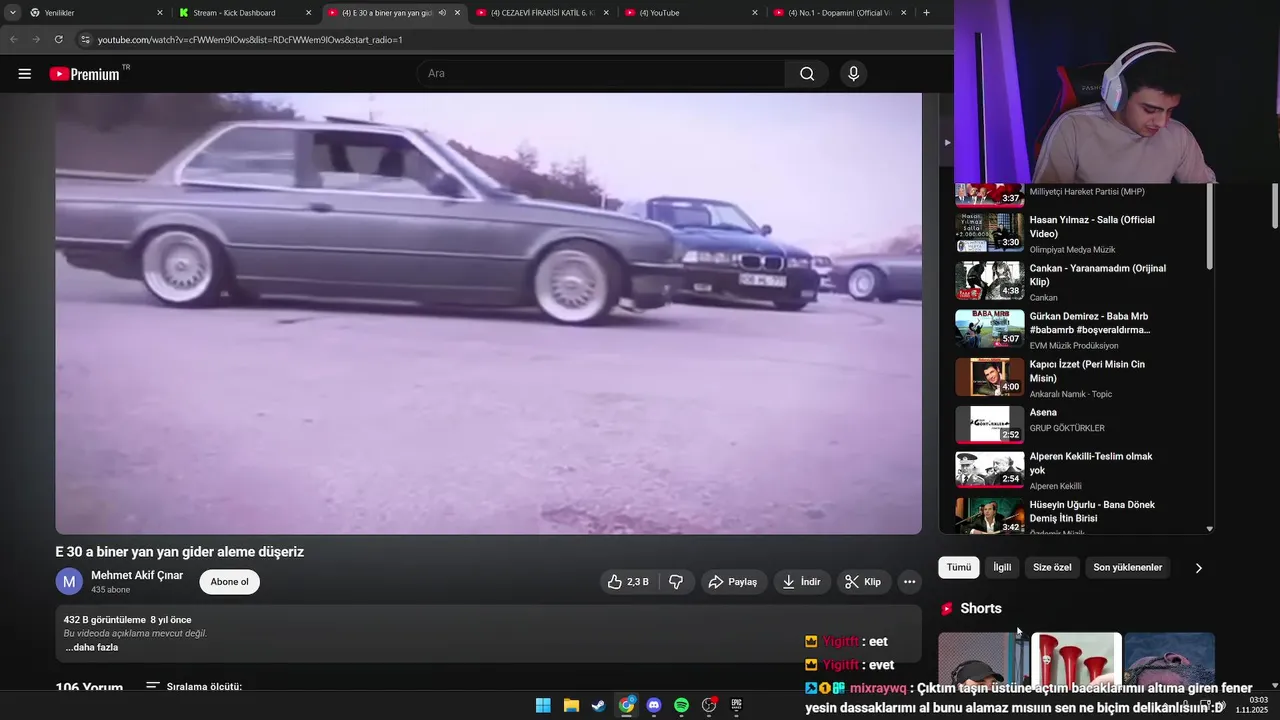Screen dimensions: 1280x720
Task: Close the Yenilikler tab
Action: click(160, 13)
